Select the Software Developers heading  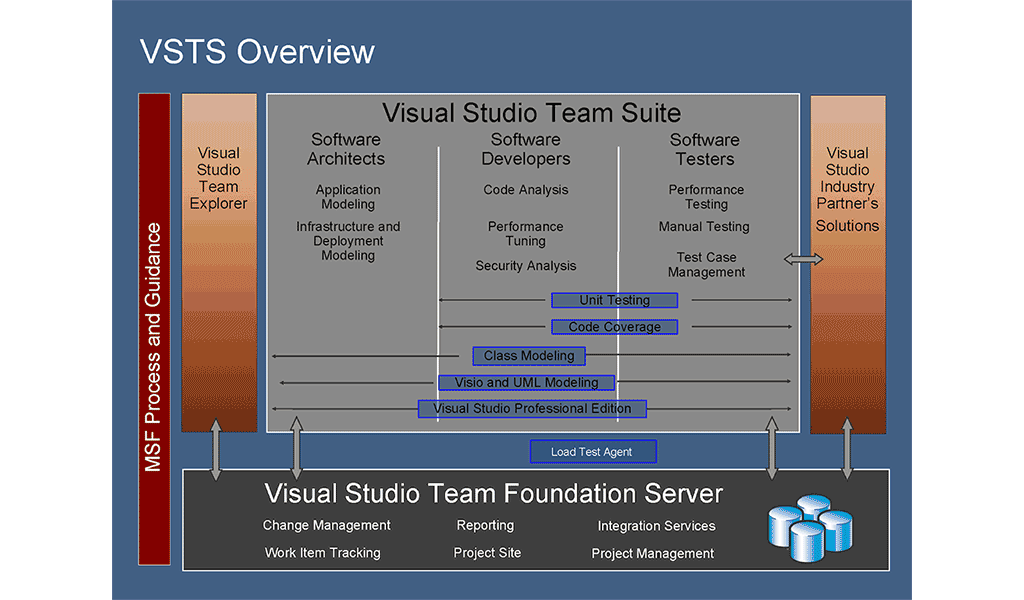(x=526, y=149)
